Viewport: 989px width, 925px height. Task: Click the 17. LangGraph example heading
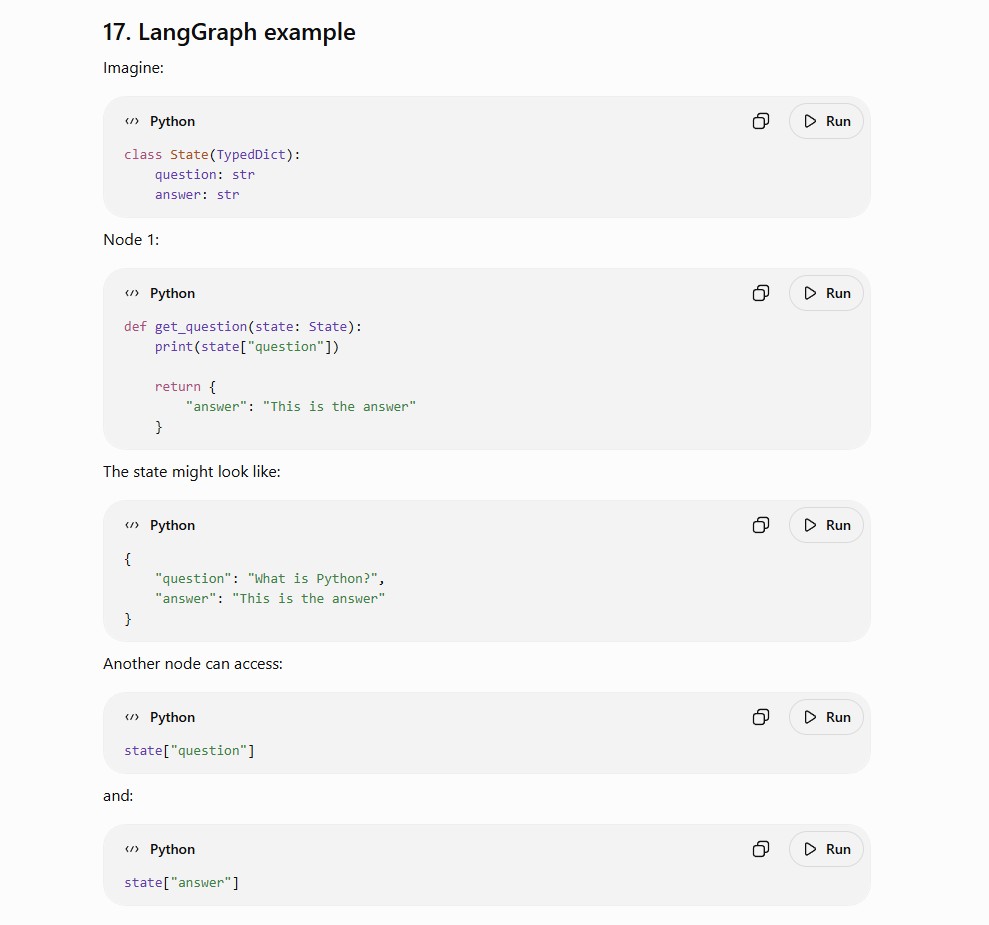click(x=229, y=32)
